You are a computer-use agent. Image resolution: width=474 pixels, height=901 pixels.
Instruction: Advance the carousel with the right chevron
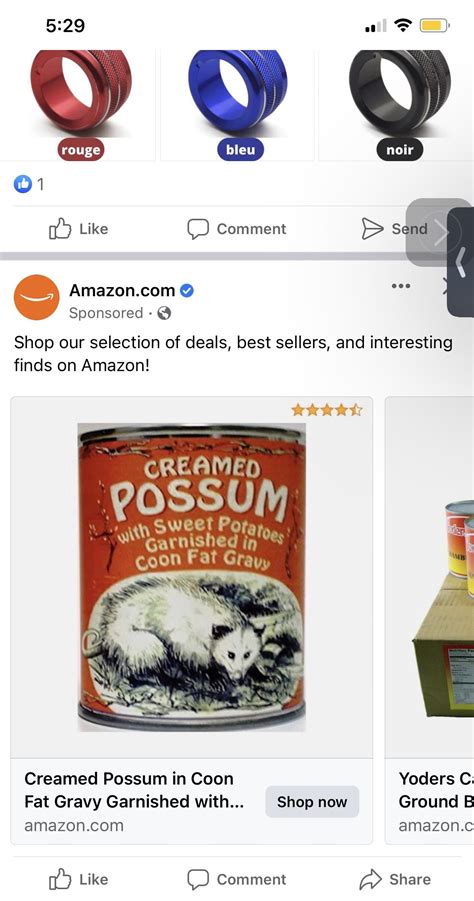tap(439, 233)
